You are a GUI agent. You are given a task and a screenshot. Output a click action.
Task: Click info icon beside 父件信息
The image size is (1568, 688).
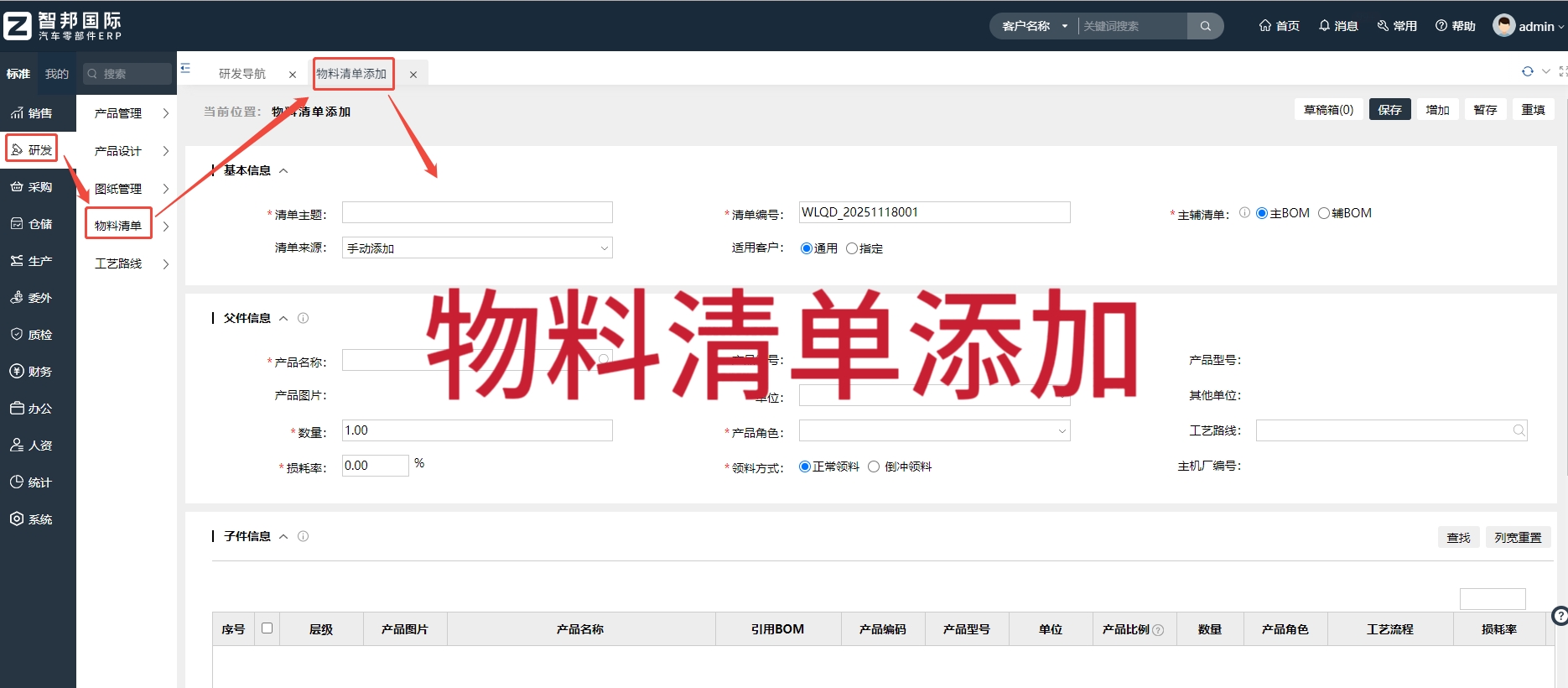point(304,318)
